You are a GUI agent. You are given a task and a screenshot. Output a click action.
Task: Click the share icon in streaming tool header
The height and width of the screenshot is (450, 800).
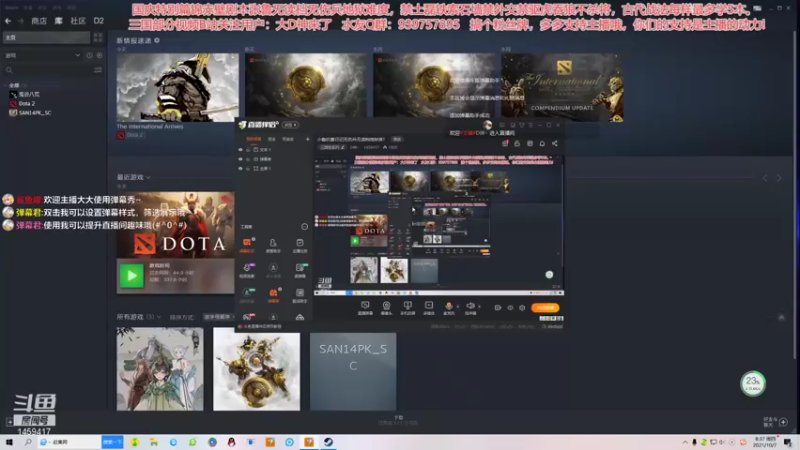pyautogui.click(x=555, y=144)
